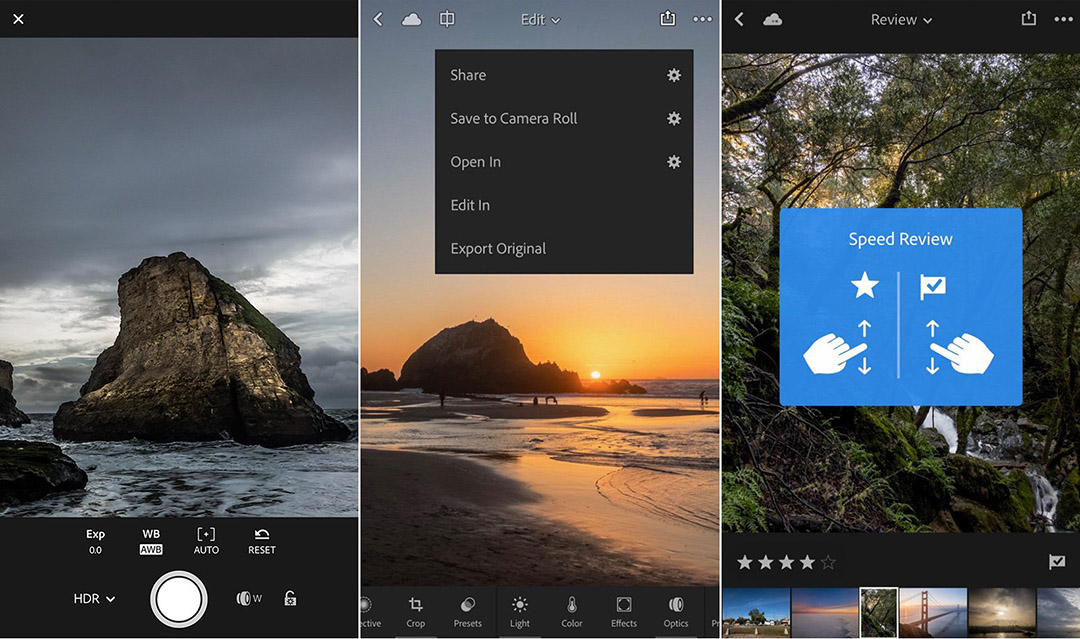Toggle Auto White Balance in camera controls

150,540
